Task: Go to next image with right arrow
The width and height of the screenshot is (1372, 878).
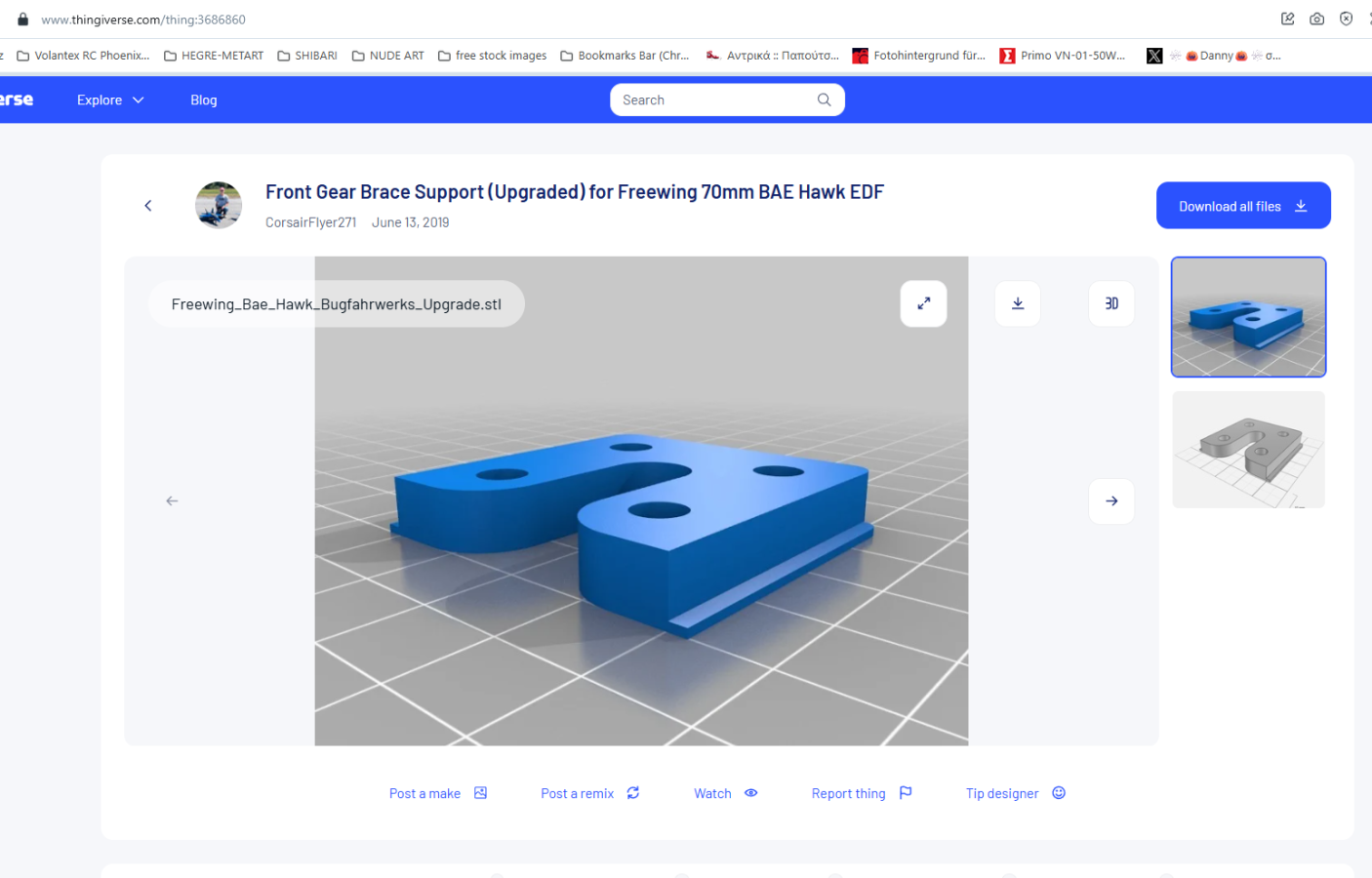Action: [x=1110, y=501]
